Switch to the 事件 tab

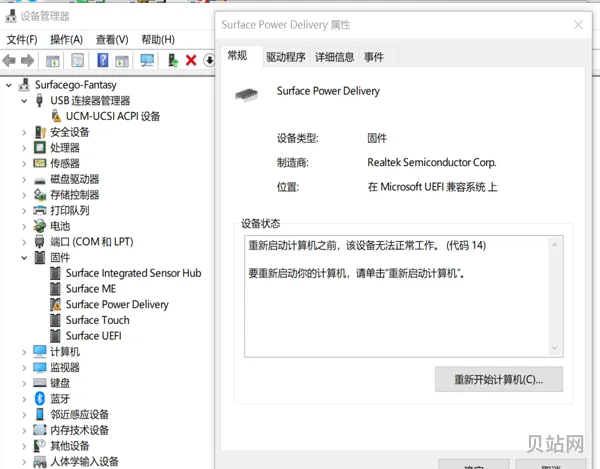(x=373, y=57)
